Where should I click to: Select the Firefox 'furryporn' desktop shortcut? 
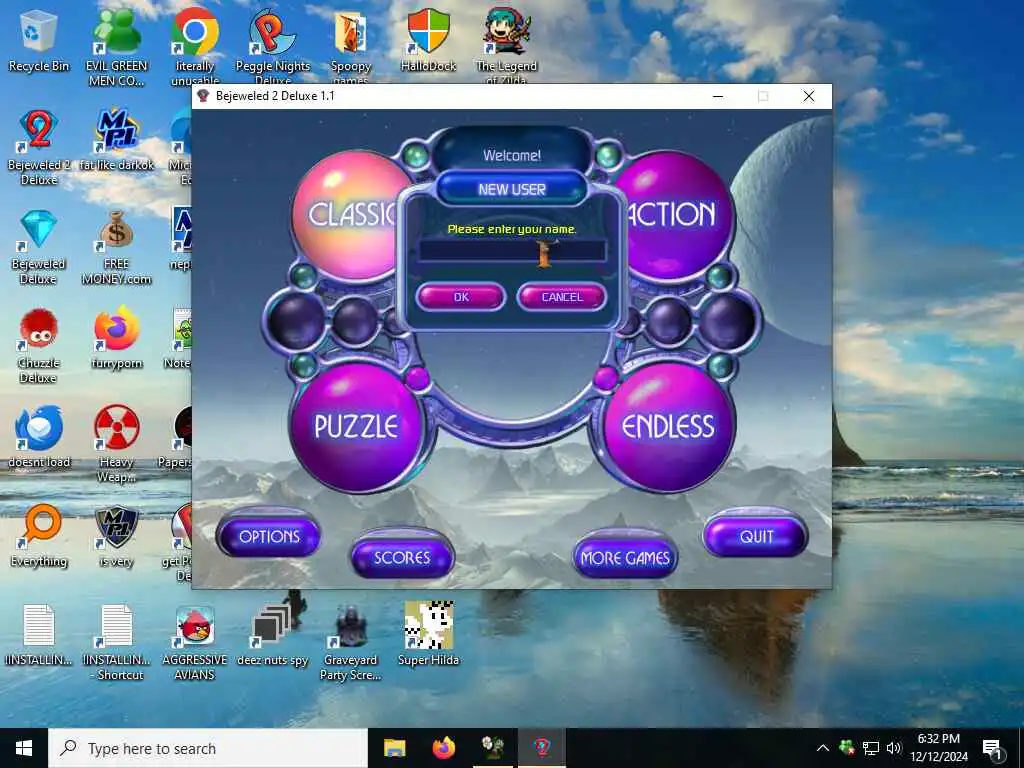[x=116, y=338]
